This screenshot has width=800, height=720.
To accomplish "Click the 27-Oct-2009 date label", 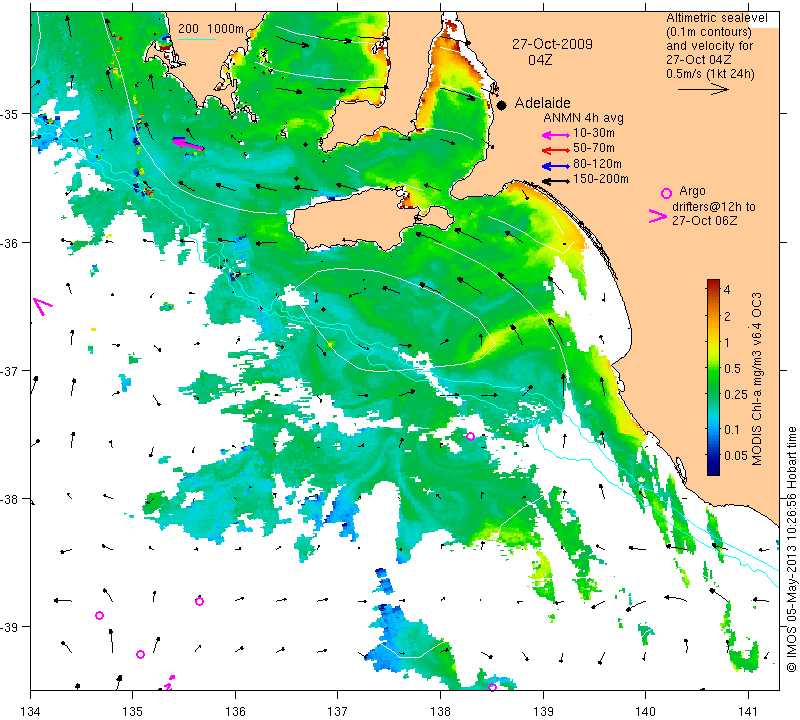I will pos(552,44).
